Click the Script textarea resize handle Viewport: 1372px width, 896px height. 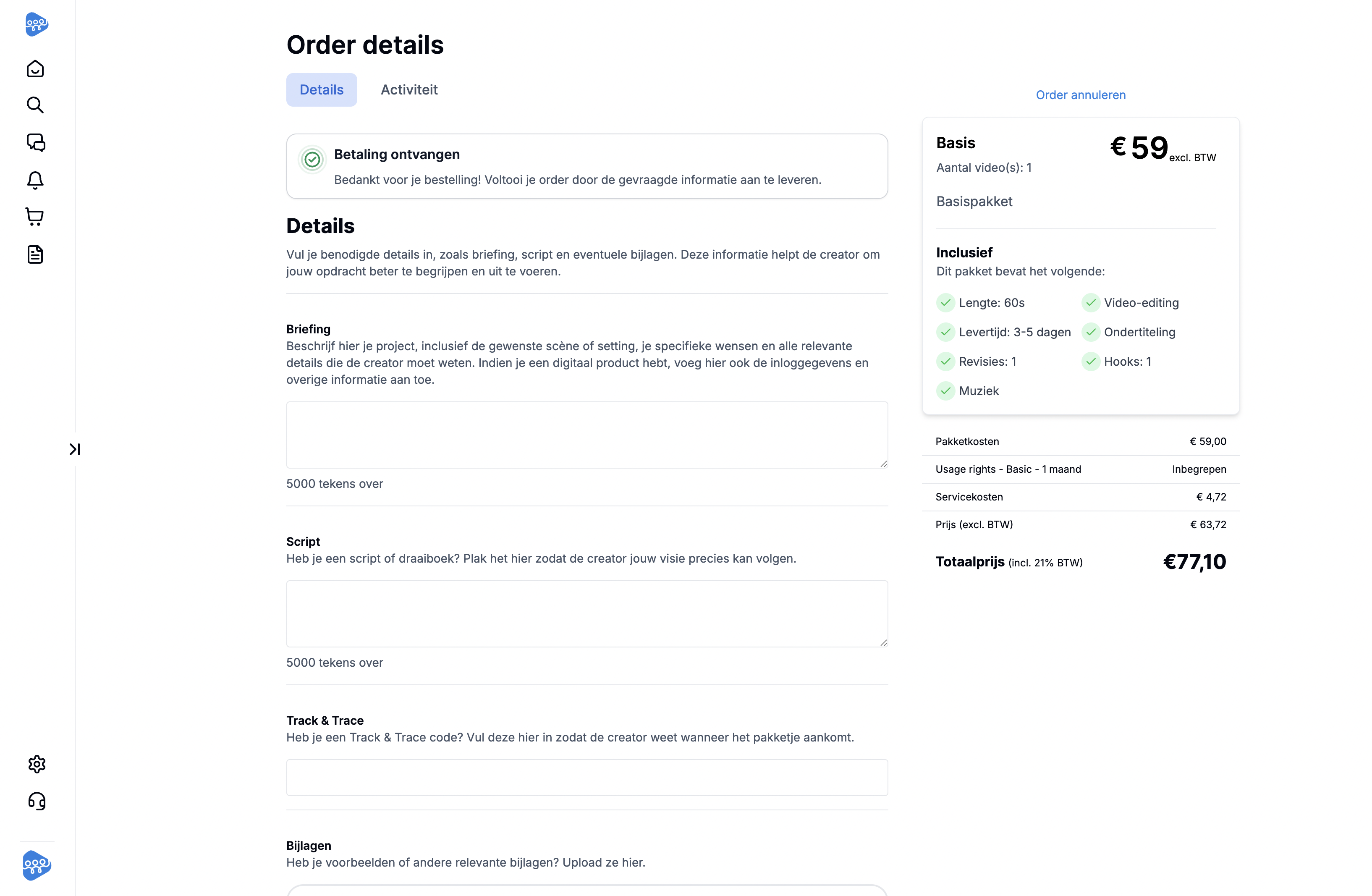pyautogui.click(x=883, y=642)
